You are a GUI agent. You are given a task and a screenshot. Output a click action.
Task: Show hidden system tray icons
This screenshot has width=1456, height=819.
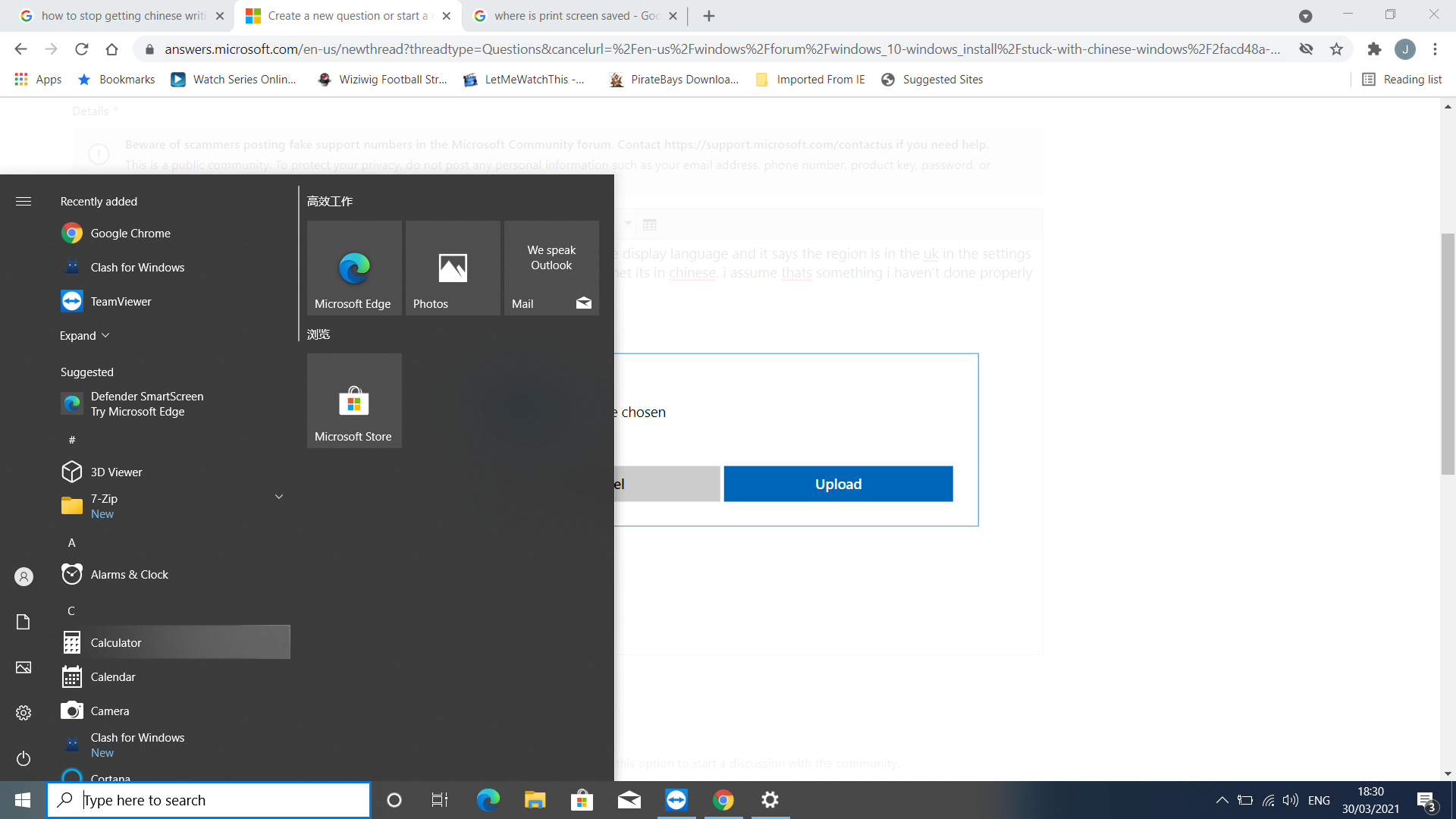(x=1222, y=800)
